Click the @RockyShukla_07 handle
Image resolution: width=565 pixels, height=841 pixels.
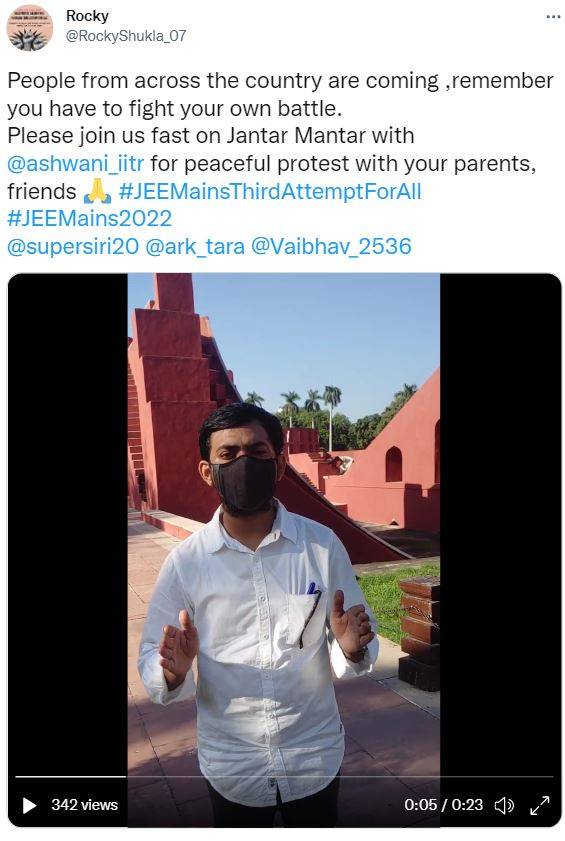click(x=126, y=36)
